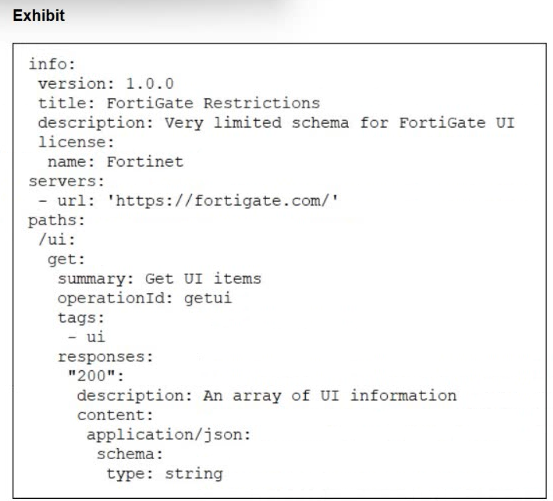The image size is (553, 501).
Task: Select the version 1.0.0 text
Action: coord(106,84)
